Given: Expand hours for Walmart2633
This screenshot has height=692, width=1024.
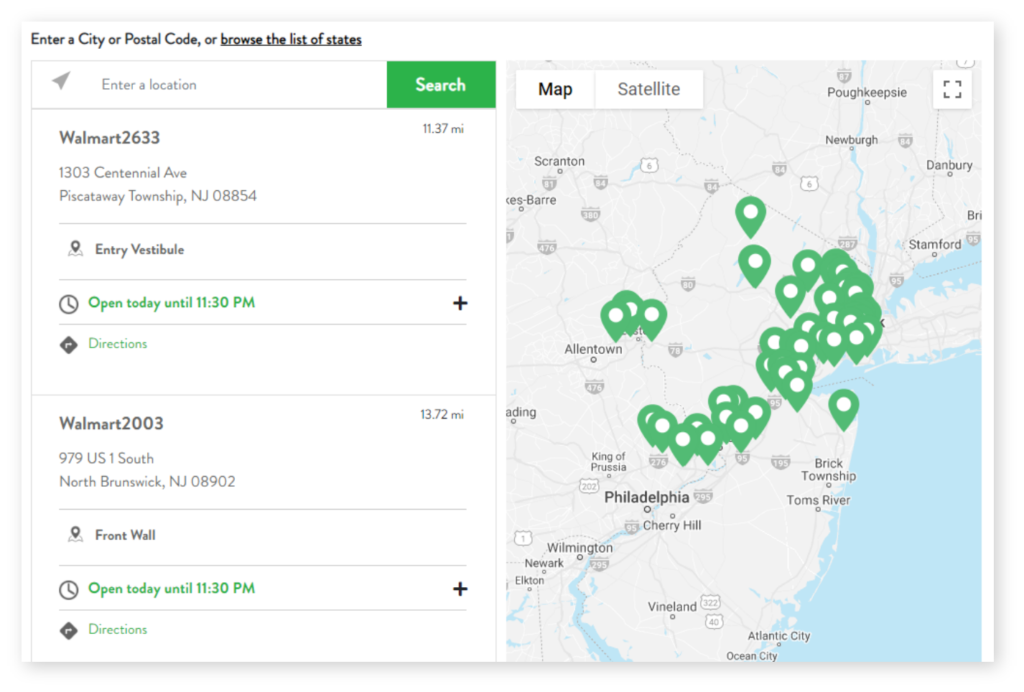Looking at the screenshot, I should click(460, 303).
